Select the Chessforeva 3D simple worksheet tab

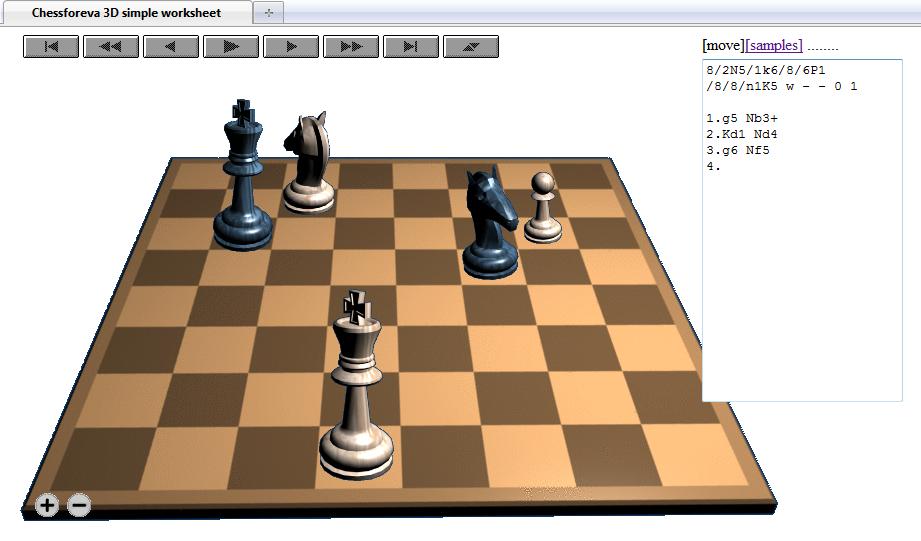[126, 13]
